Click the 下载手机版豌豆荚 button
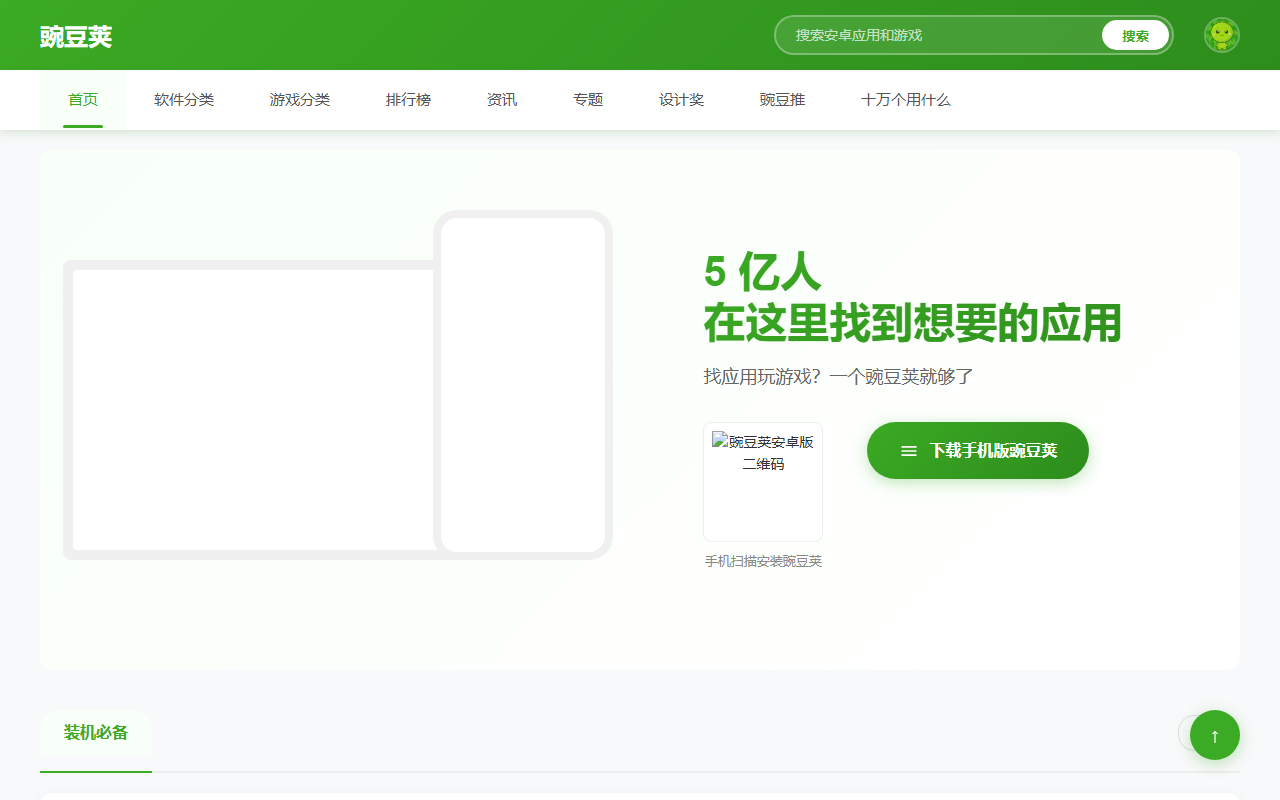Screen dimensions: 1280x800 click(x=978, y=450)
